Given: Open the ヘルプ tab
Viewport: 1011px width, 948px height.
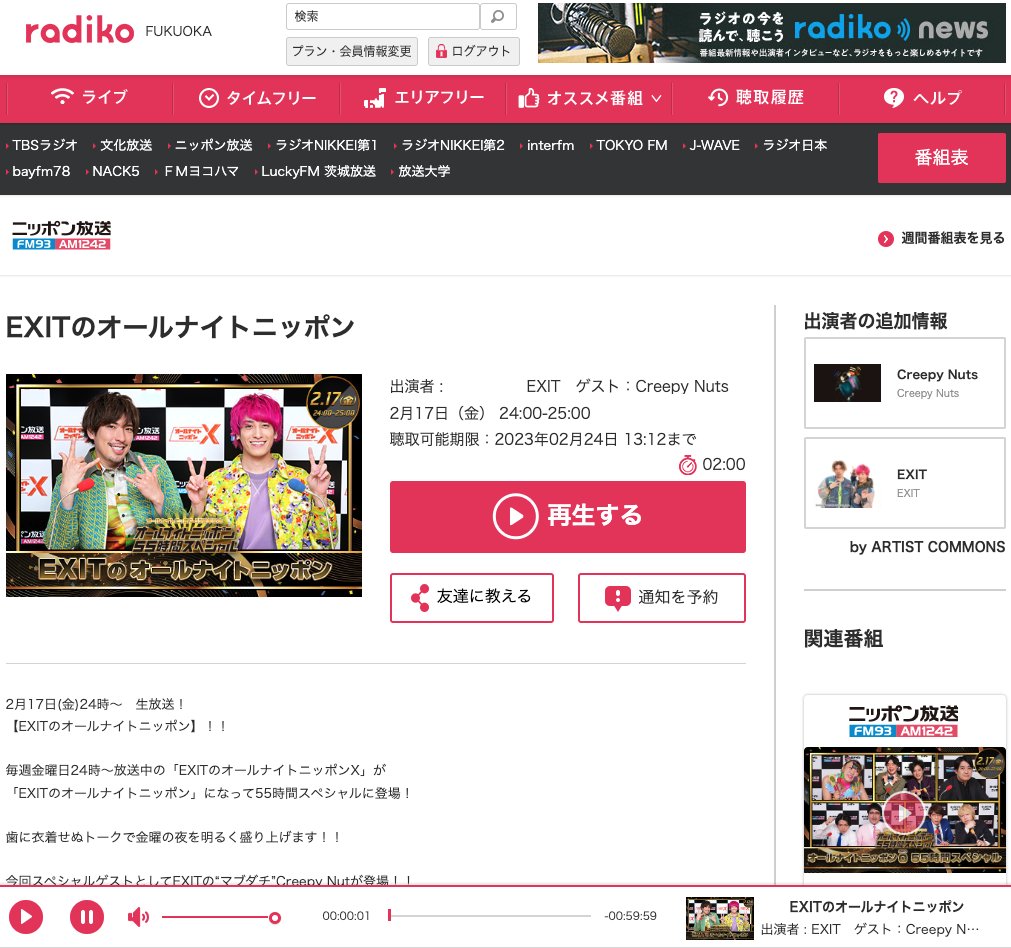Looking at the screenshot, I should pyautogui.click(x=922, y=97).
